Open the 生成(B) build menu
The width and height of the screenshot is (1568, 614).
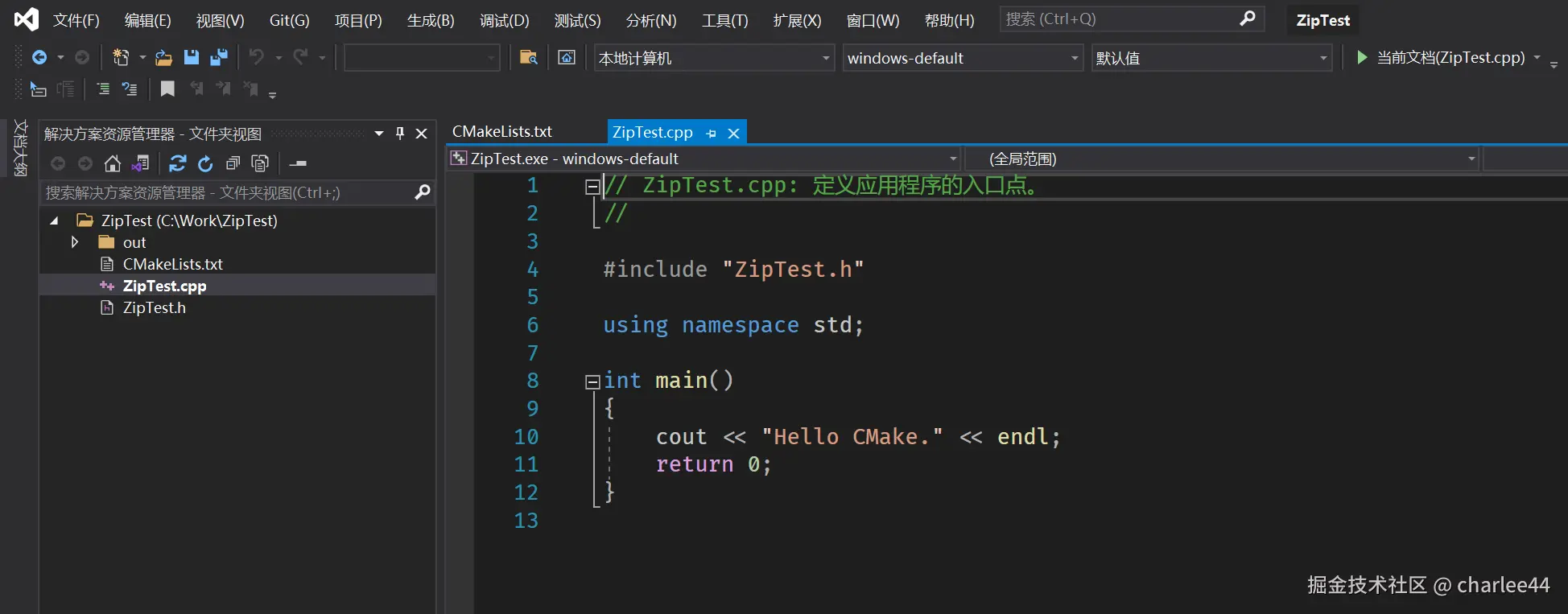point(431,20)
